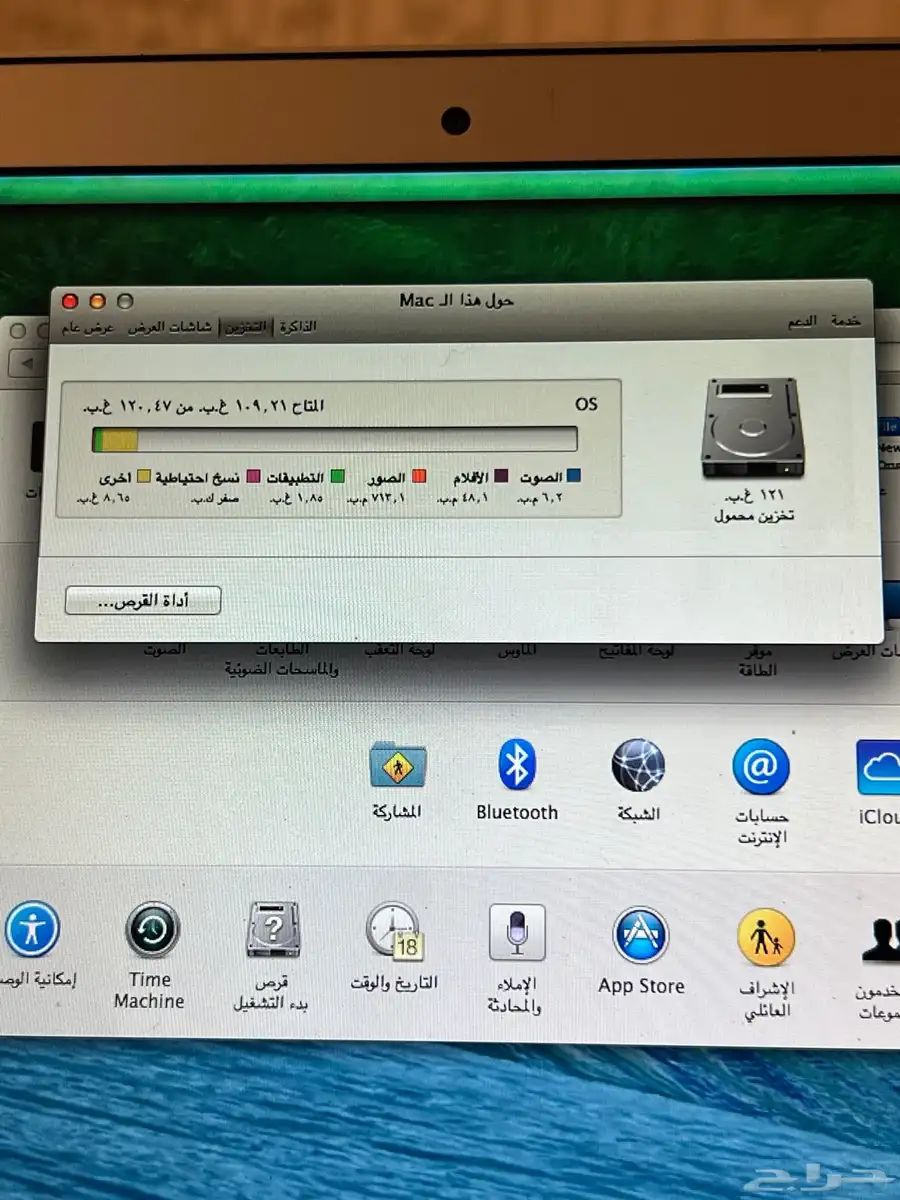Click the purple Movies (الأفلام) legend swatch

coord(501,477)
